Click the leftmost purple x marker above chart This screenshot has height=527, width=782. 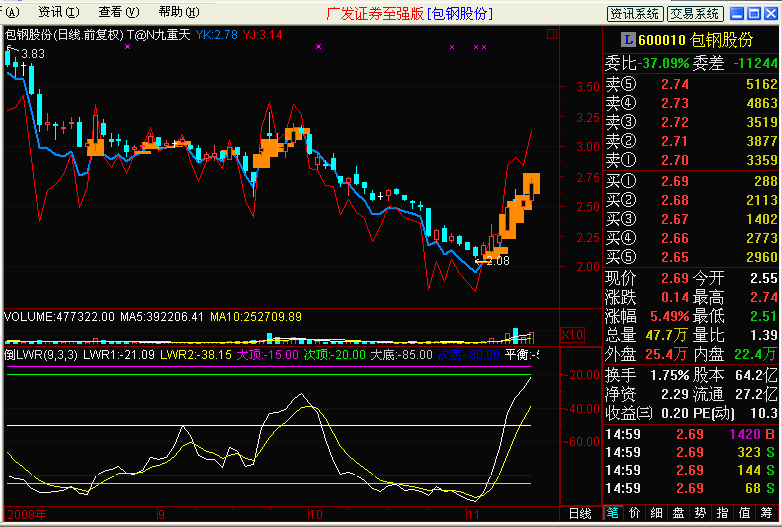coord(128,46)
